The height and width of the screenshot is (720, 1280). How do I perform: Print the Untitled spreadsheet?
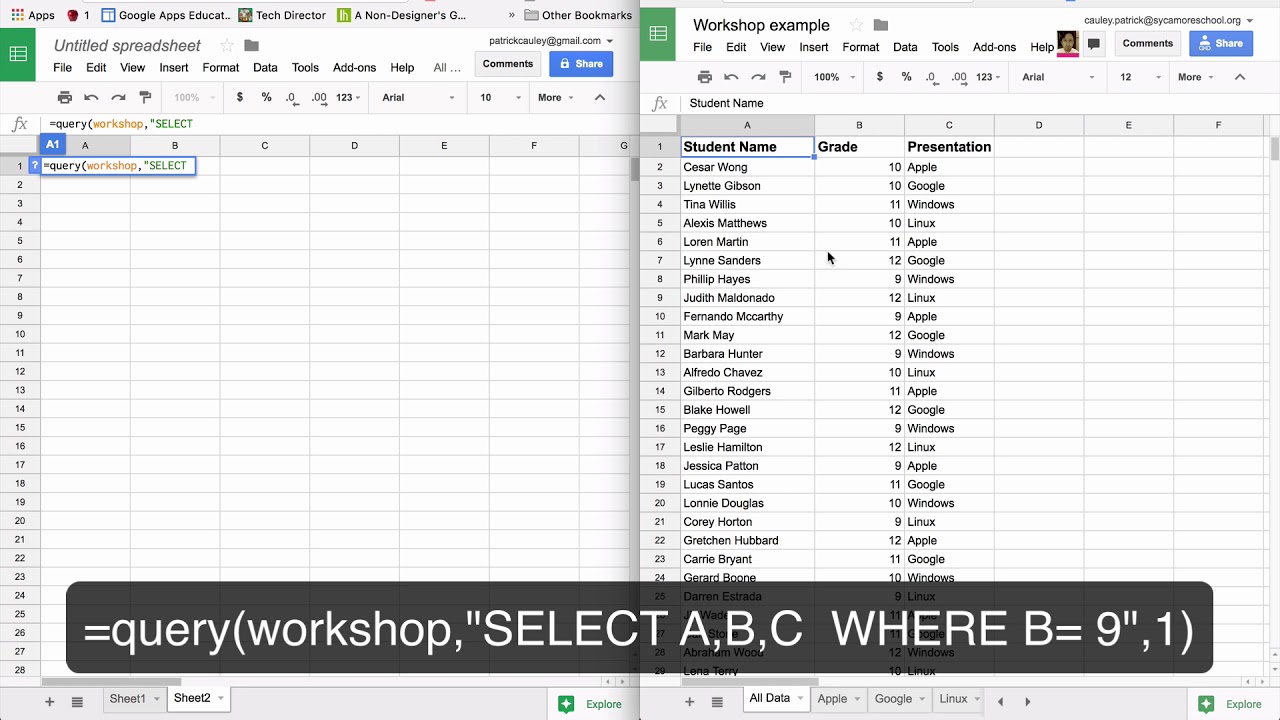(65, 97)
